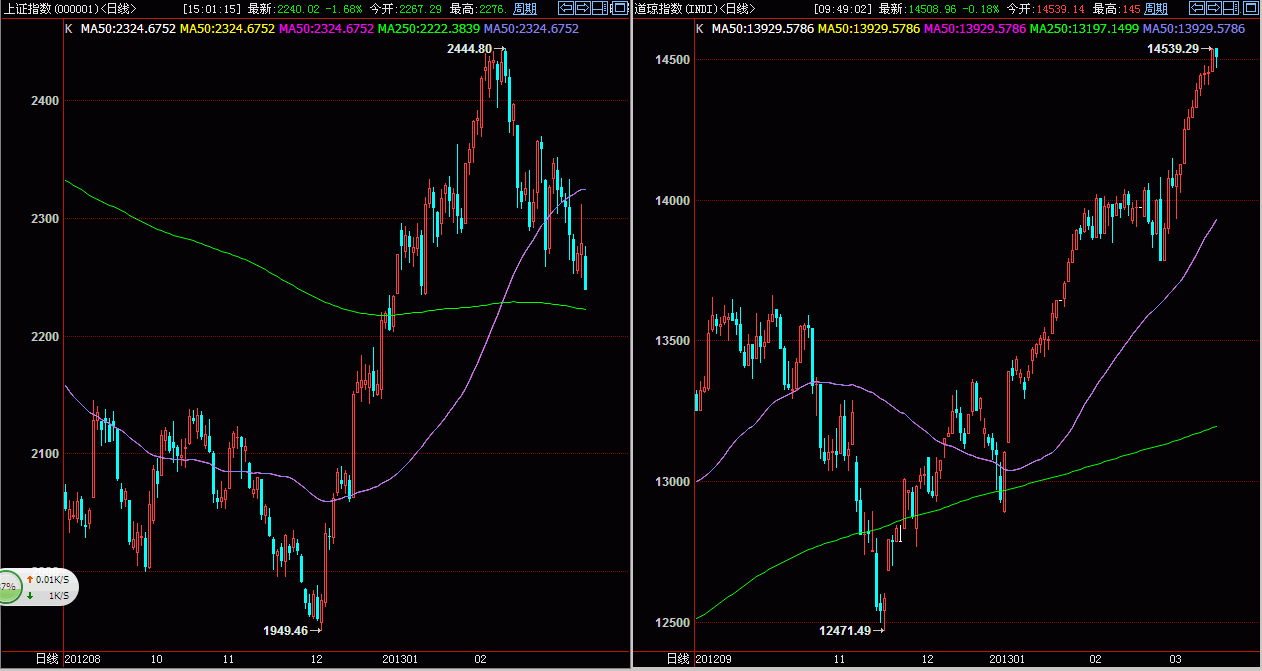Click 2200 level on 上证指数 price axis

pyautogui.click(x=46, y=337)
